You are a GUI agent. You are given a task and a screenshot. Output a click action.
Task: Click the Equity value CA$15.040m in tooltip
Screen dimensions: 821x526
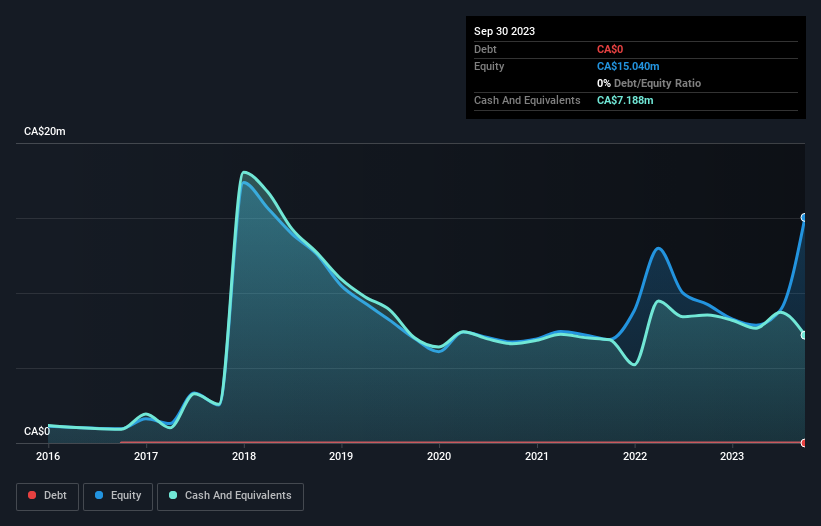tap(628, 66)
